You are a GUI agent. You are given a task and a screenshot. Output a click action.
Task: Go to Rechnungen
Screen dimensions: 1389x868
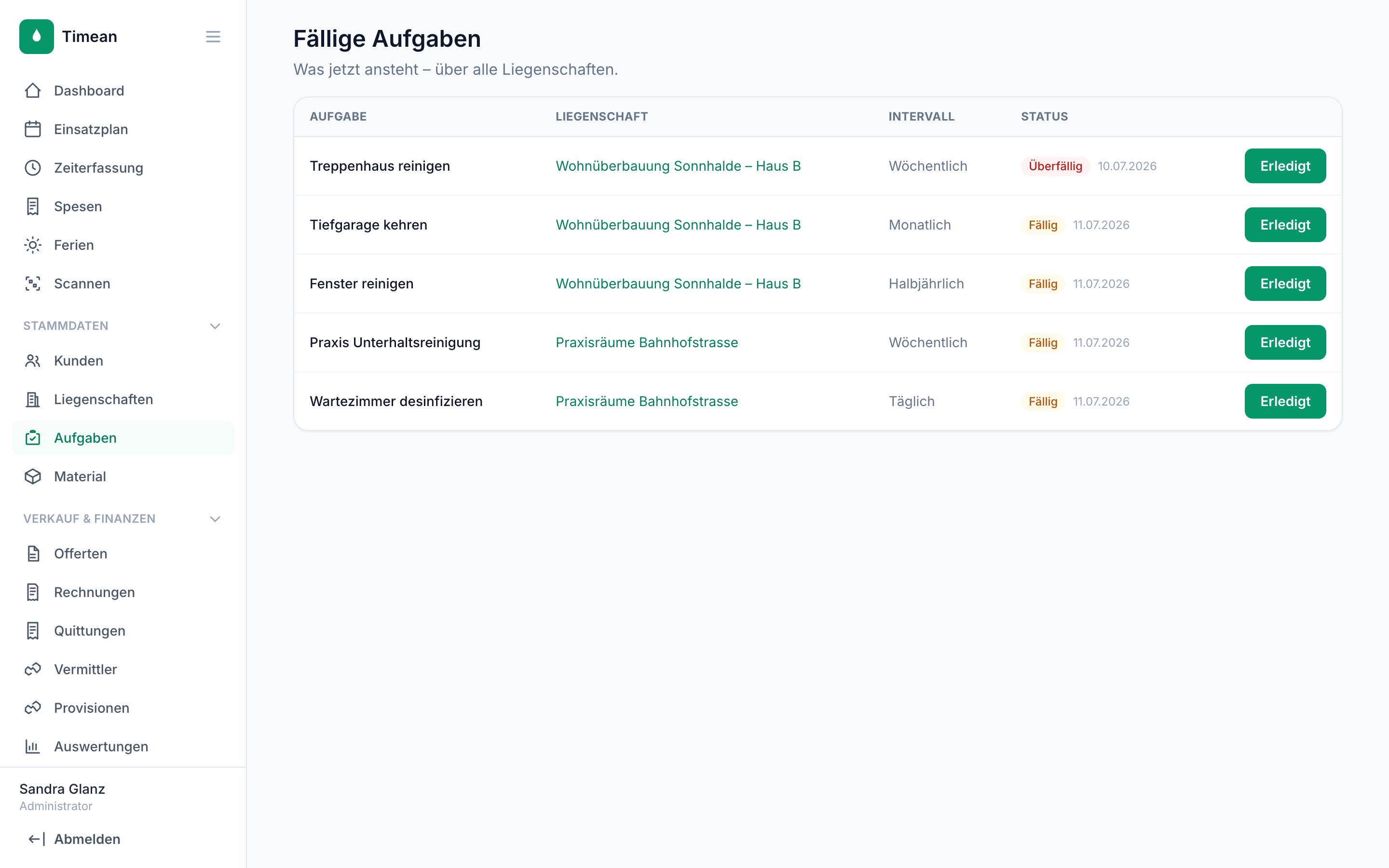pos(123,592)
